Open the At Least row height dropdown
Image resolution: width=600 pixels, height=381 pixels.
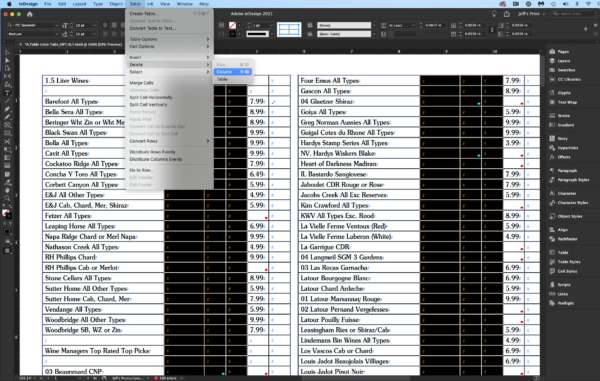click(x=402, y=25)
